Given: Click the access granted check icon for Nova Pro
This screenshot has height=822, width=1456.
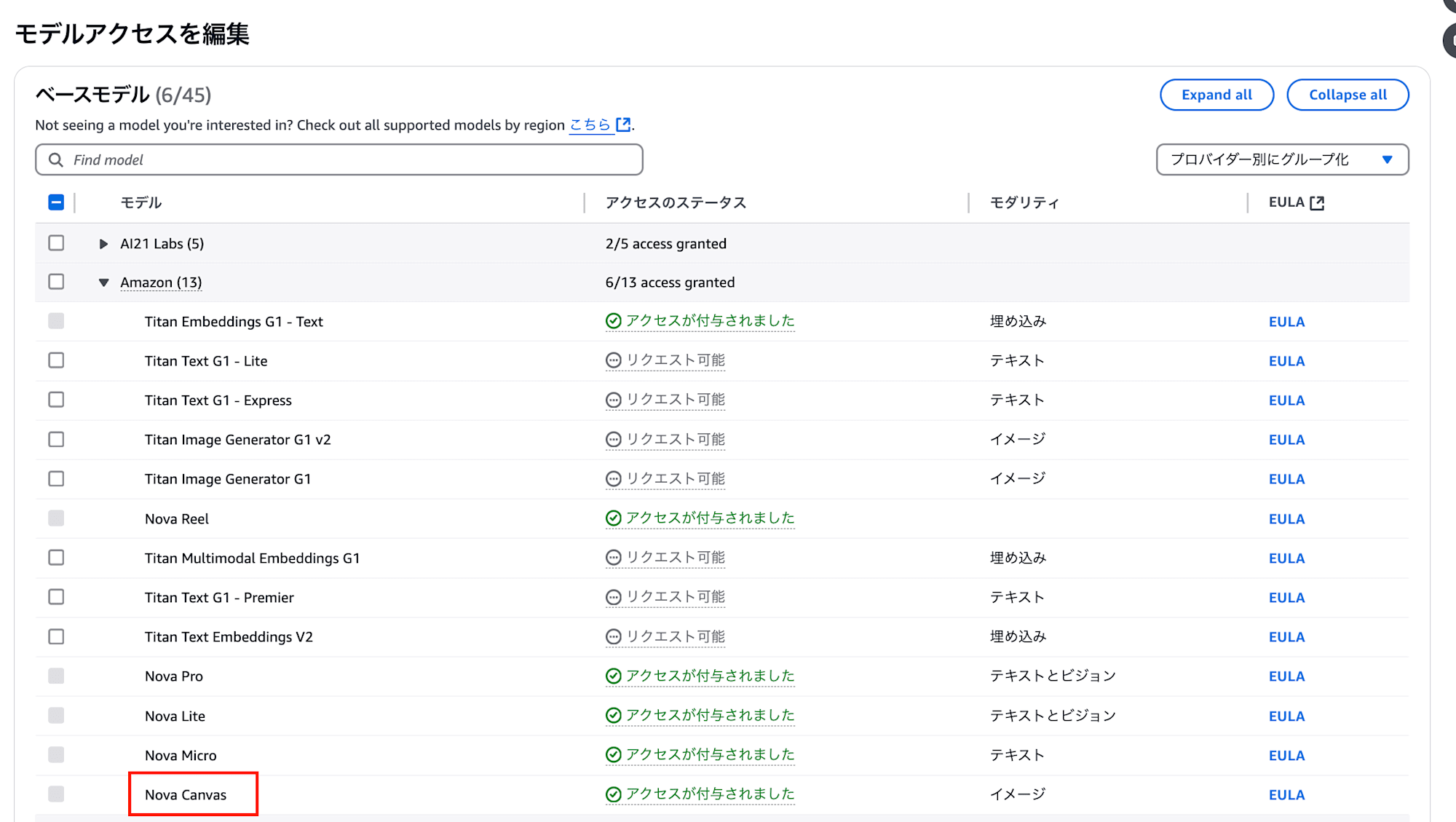Looking at the screenshot, I should (614, 676).
